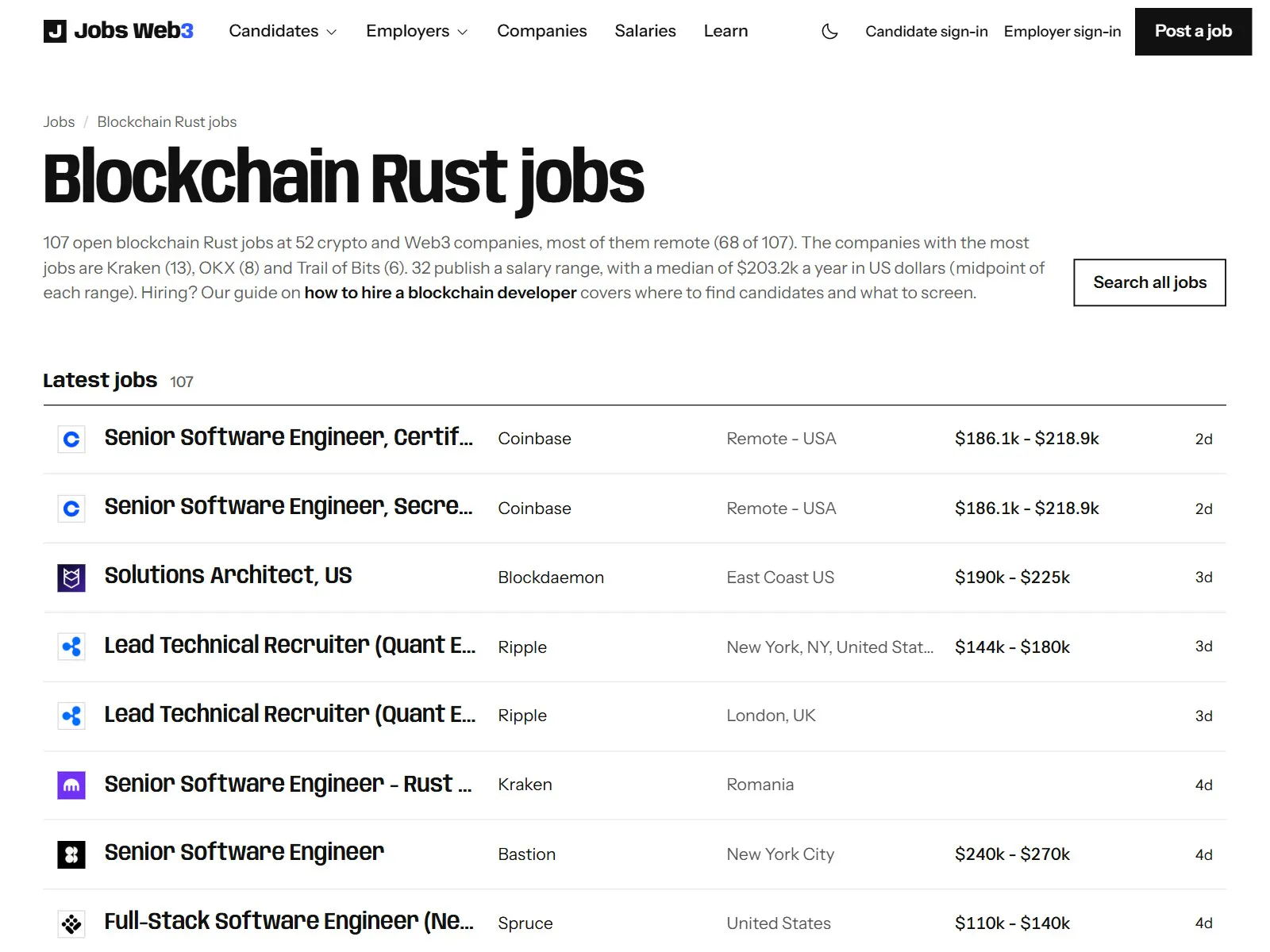This screenshot has width=1270, height=952.
Task: Click the Jobs Web3 logo
Action: pyautogui.click(x=118, y=31)
